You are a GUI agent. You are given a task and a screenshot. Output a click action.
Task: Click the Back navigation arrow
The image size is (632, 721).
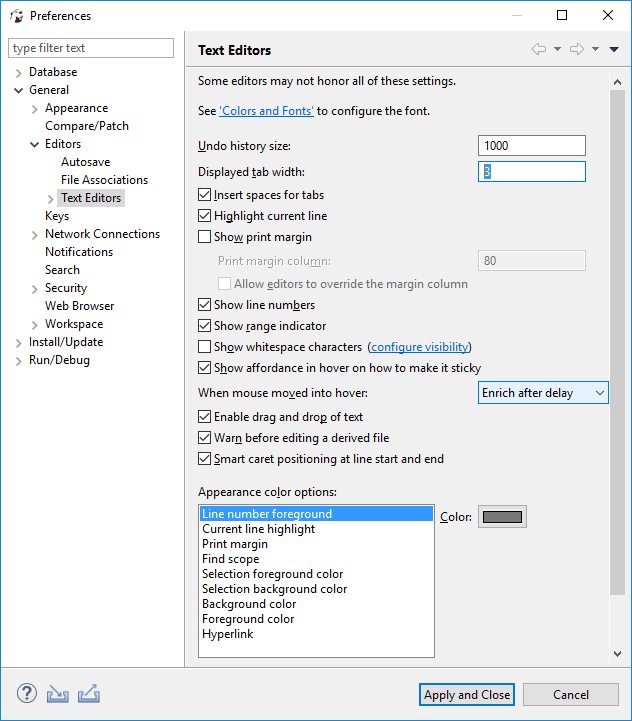pos(539,49)
